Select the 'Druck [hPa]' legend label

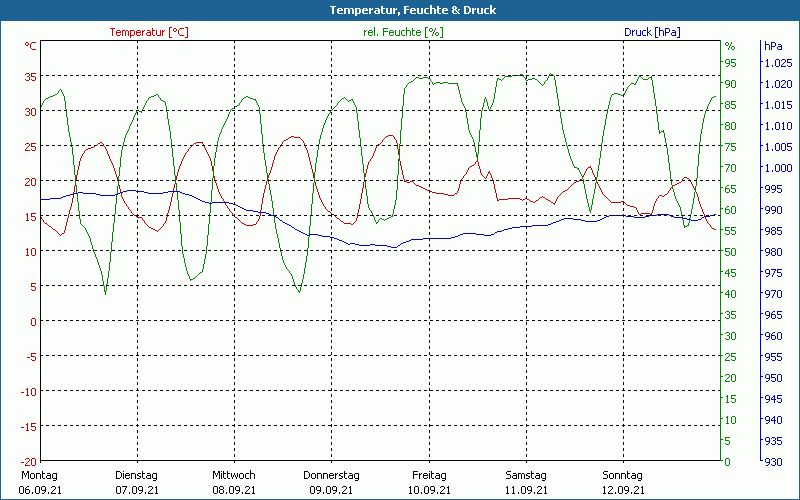(652, 32)
